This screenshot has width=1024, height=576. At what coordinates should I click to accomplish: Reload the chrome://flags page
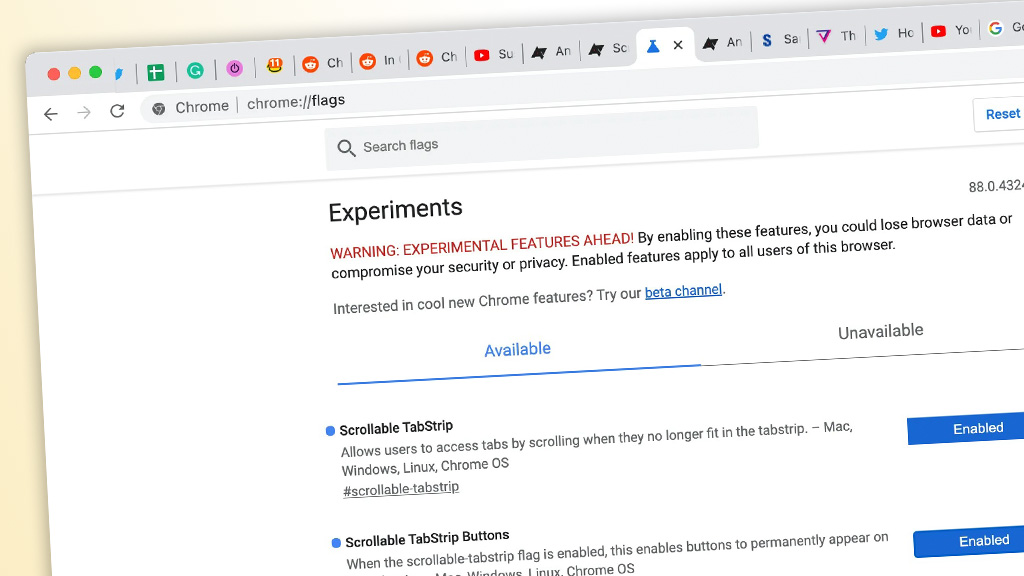pyautogui.click(x=117, y=111)
